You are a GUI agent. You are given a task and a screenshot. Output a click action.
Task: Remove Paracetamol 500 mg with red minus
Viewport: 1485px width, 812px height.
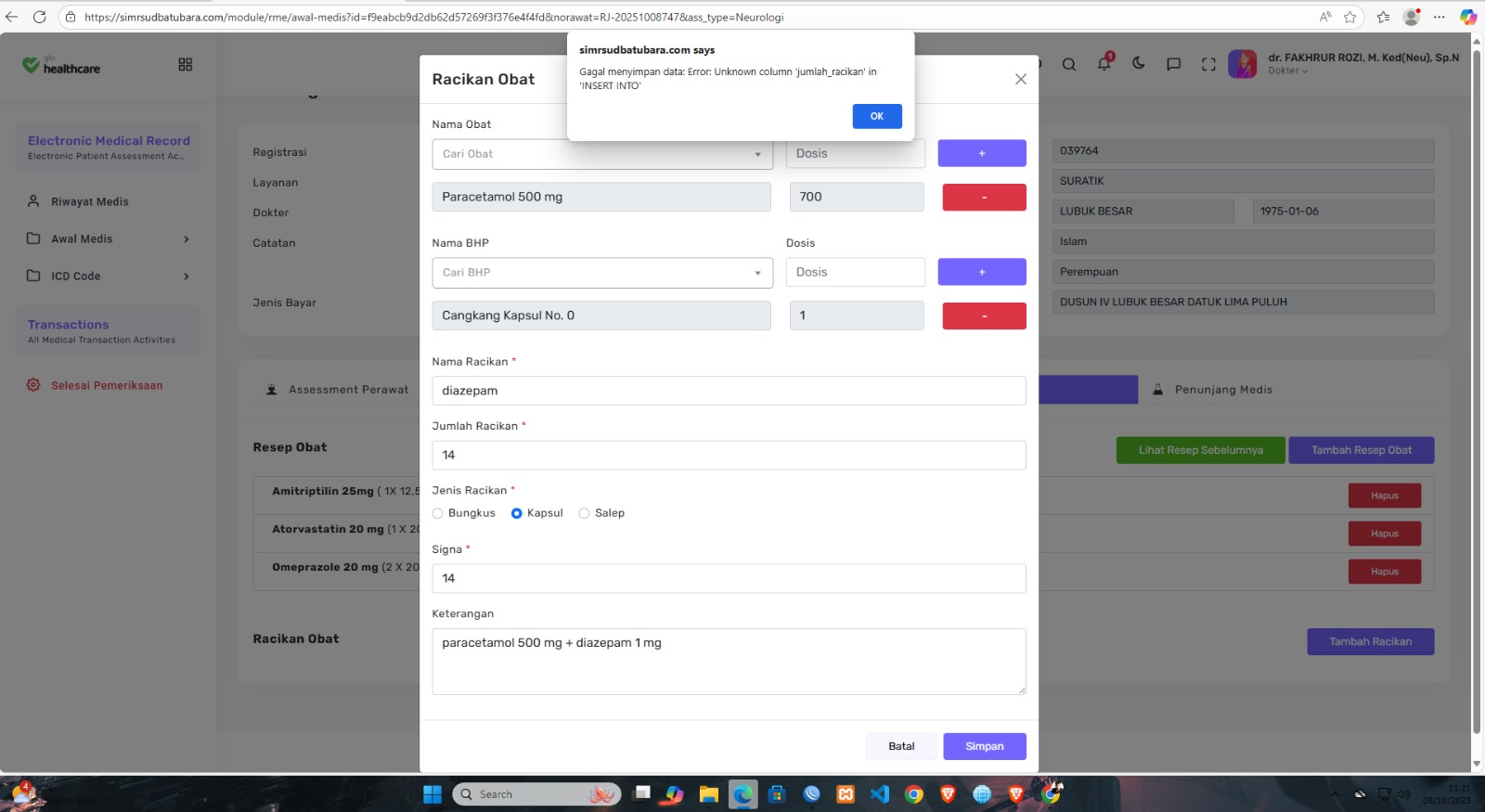984,197
